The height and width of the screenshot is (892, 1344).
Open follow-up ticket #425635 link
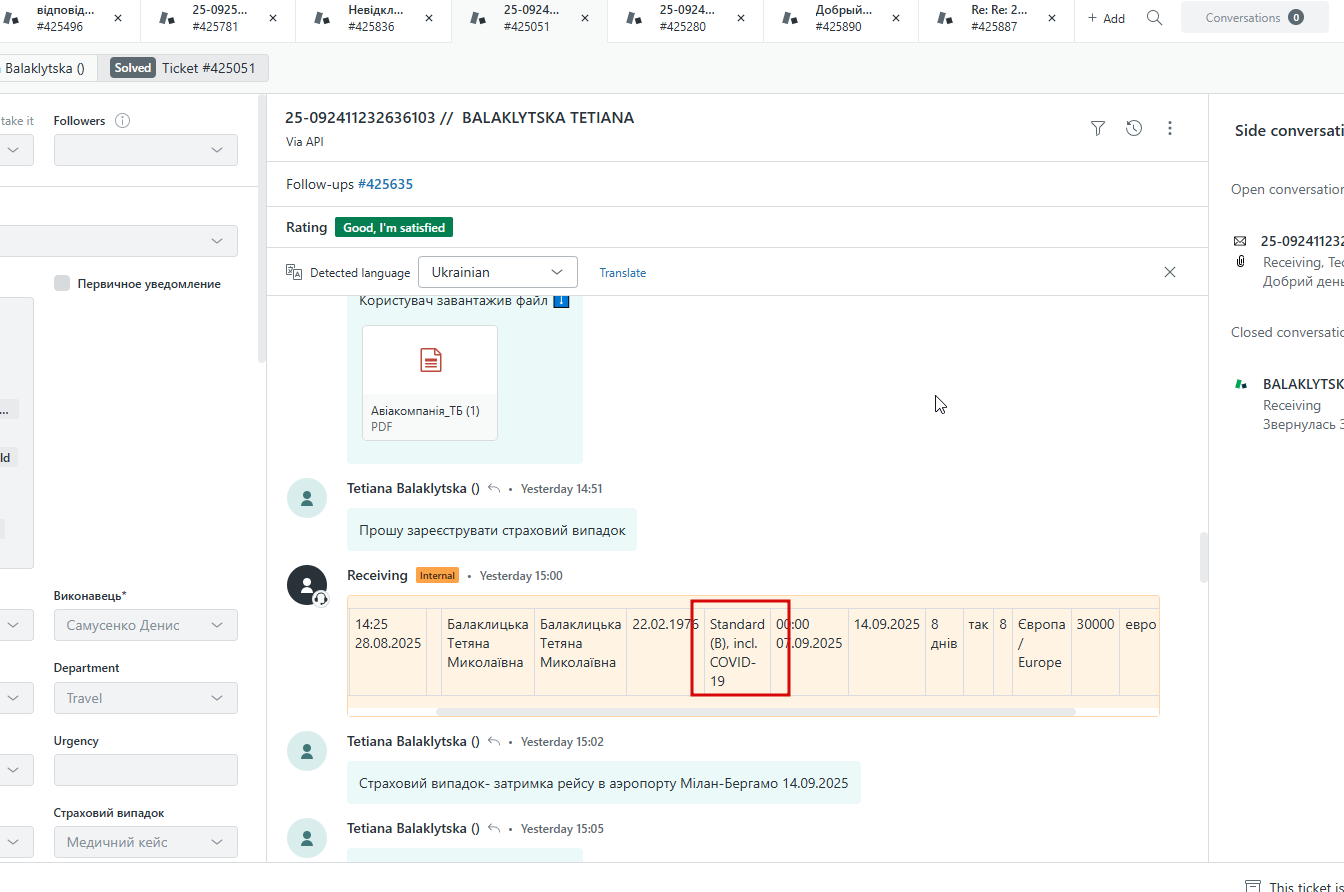click(x=385, y=184)
